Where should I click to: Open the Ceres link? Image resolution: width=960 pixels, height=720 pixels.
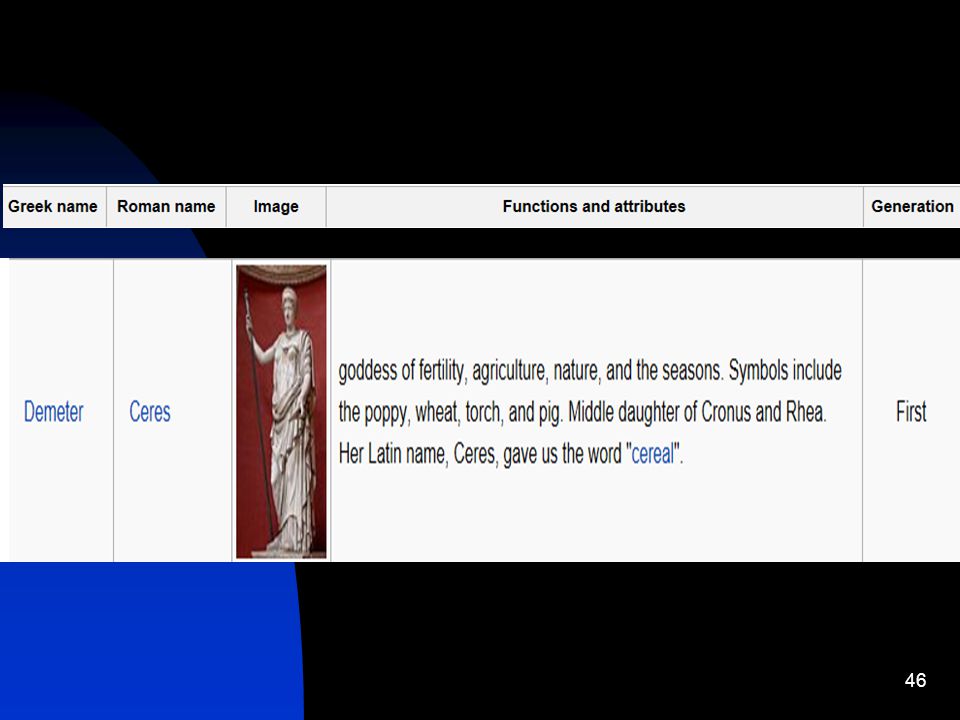tap(149, 411)
